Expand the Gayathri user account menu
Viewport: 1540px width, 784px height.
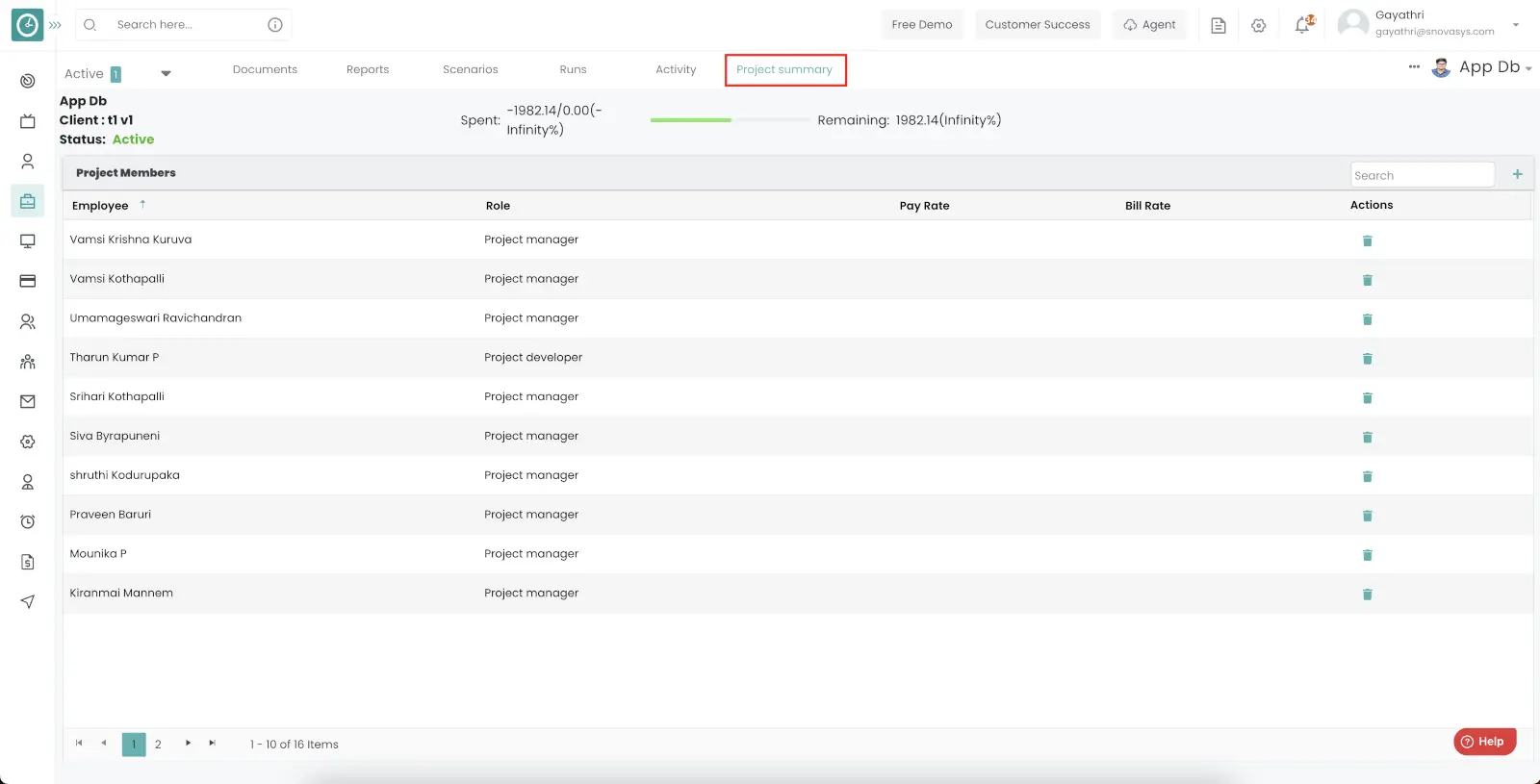coord(1515,24)
